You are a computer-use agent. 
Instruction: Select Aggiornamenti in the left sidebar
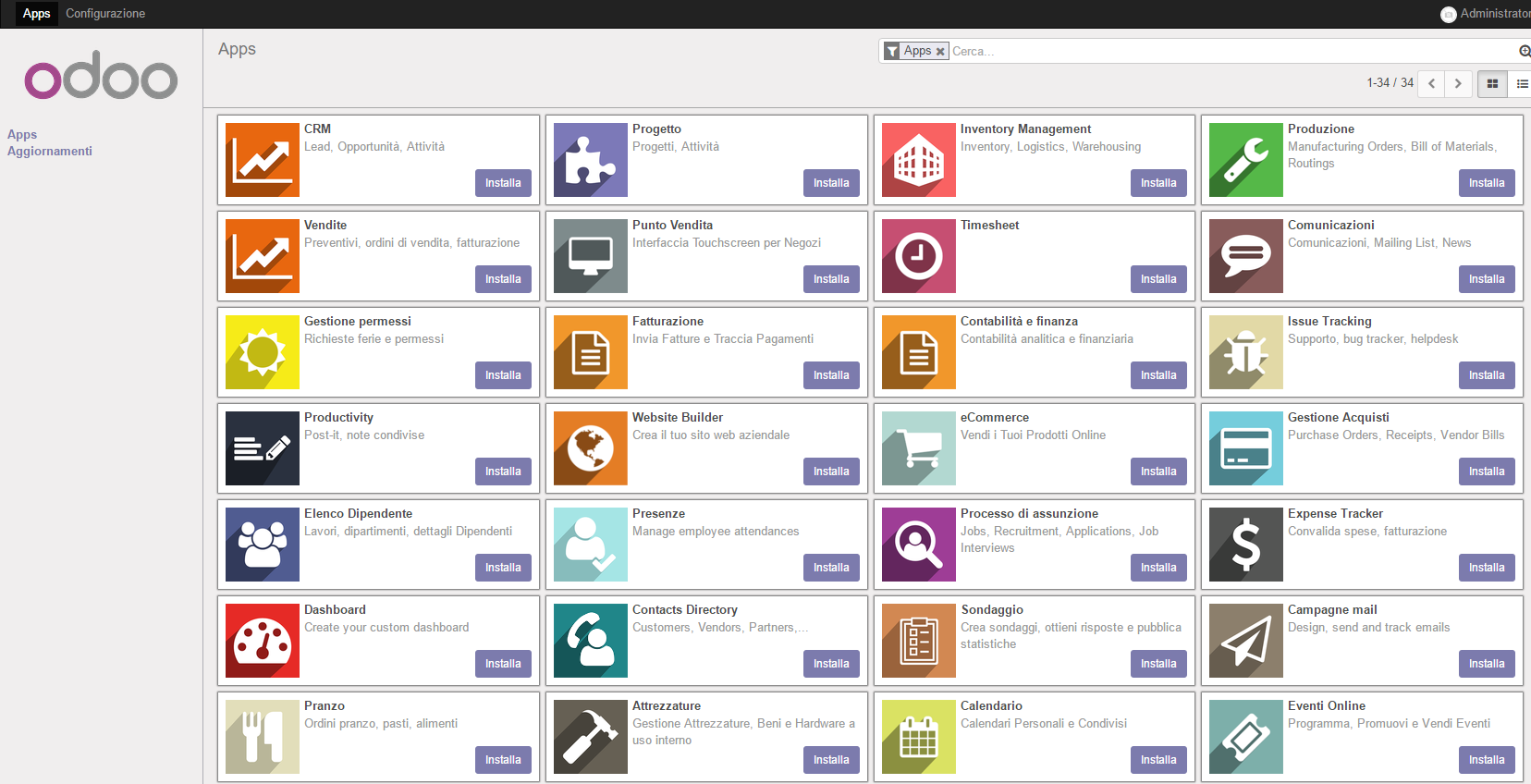pos(50,151)
